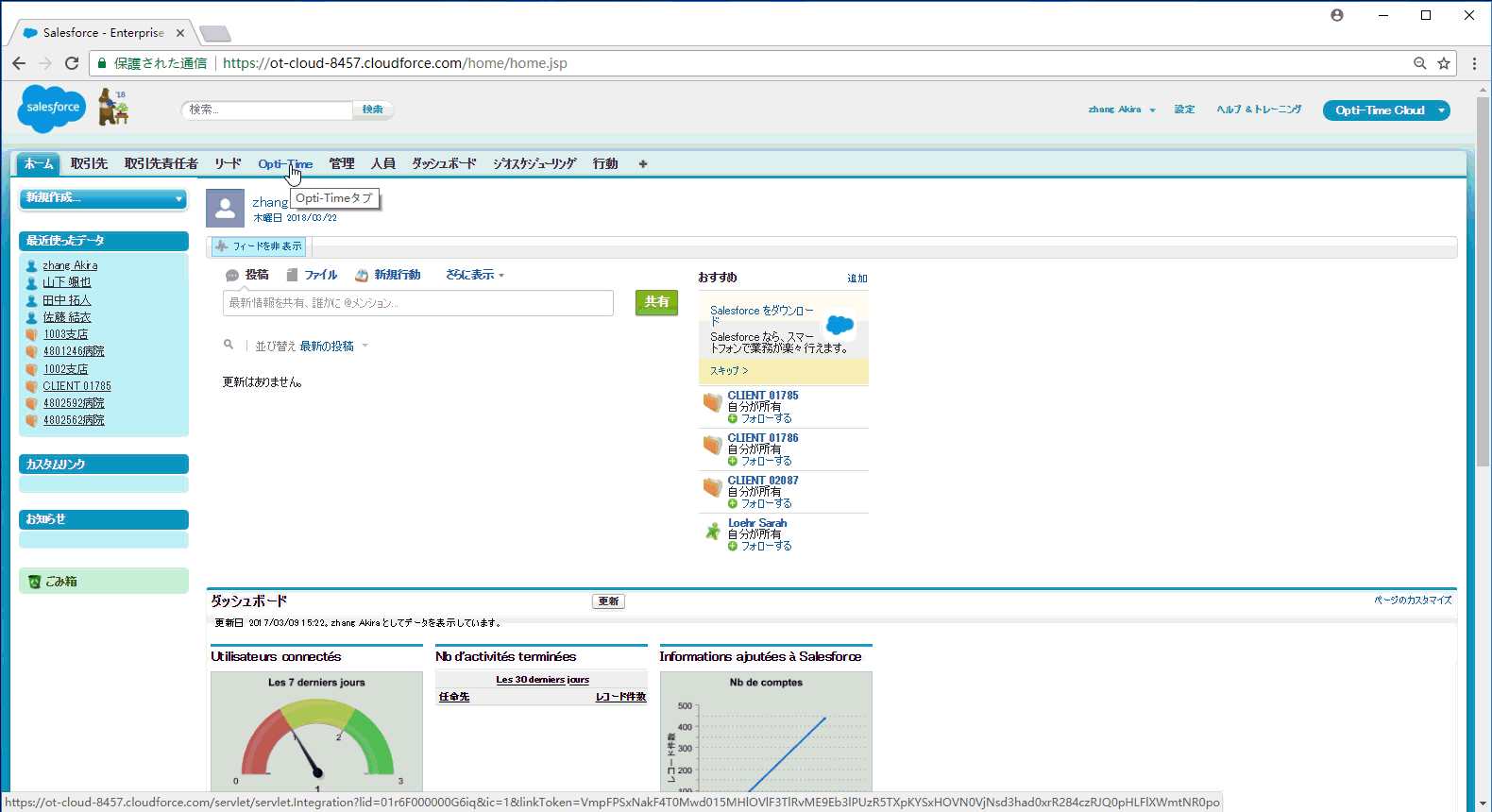Expand the さらに表示 feed options menu
Viewport: 1492px width, 812px height.
point(475,275)
